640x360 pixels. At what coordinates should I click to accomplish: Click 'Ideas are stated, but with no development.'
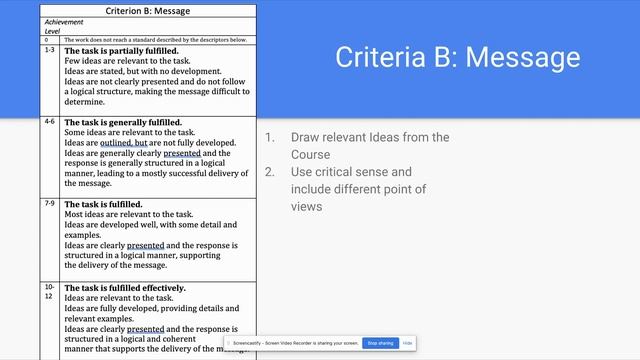pos(143,71)
